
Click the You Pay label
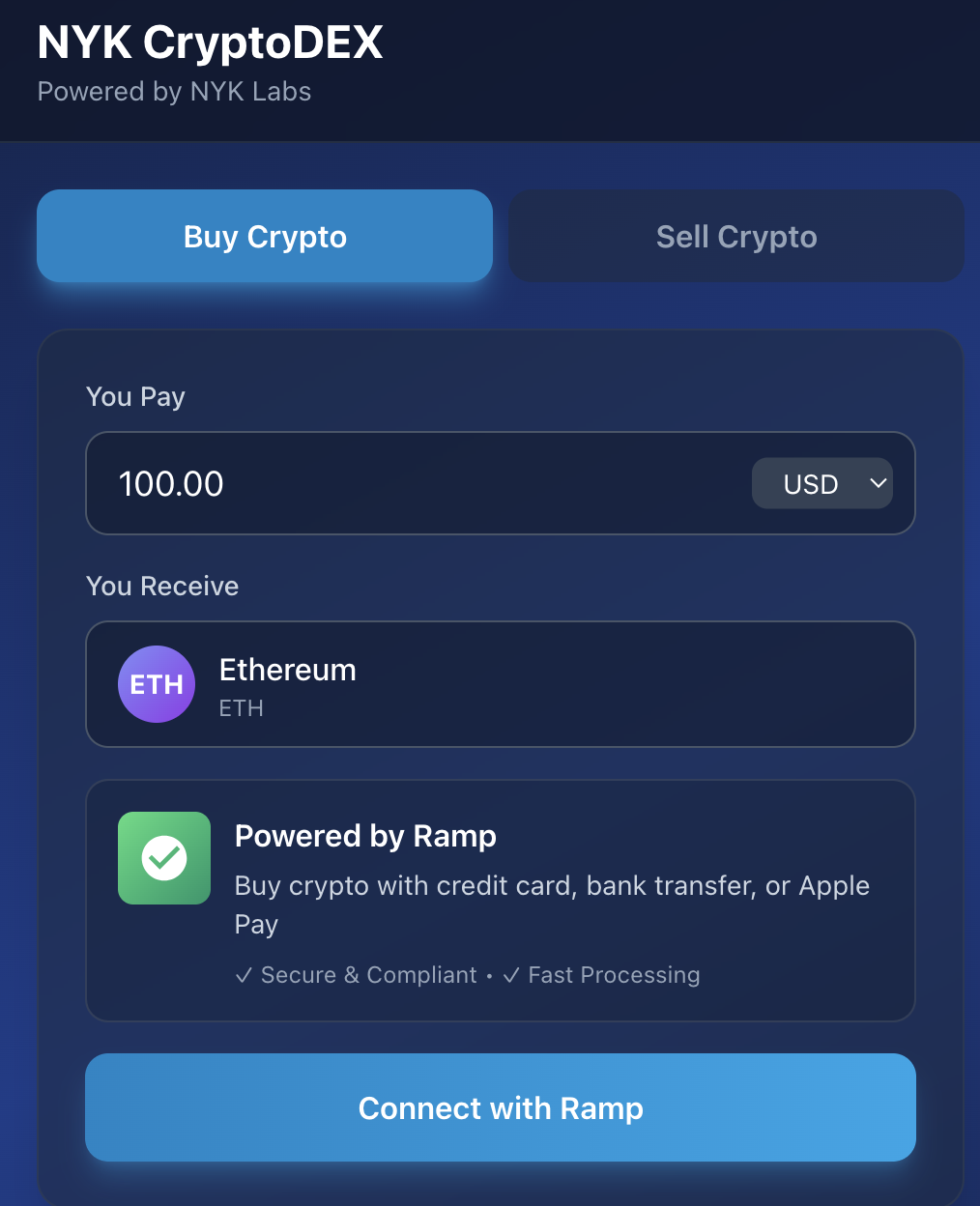135,396
